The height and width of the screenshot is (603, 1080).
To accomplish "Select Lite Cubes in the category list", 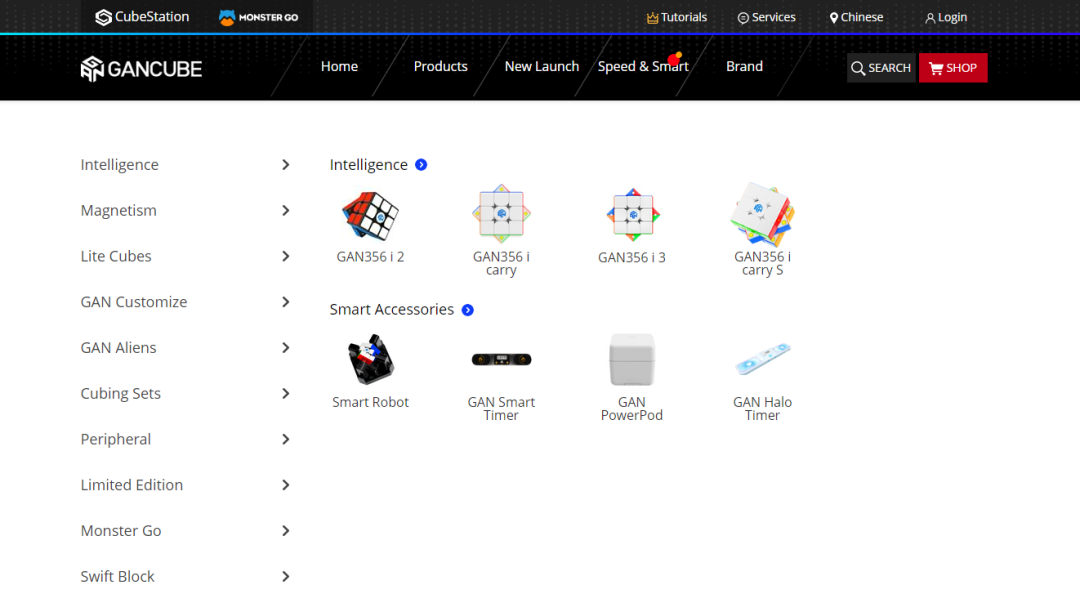I will tap(116, 256).
